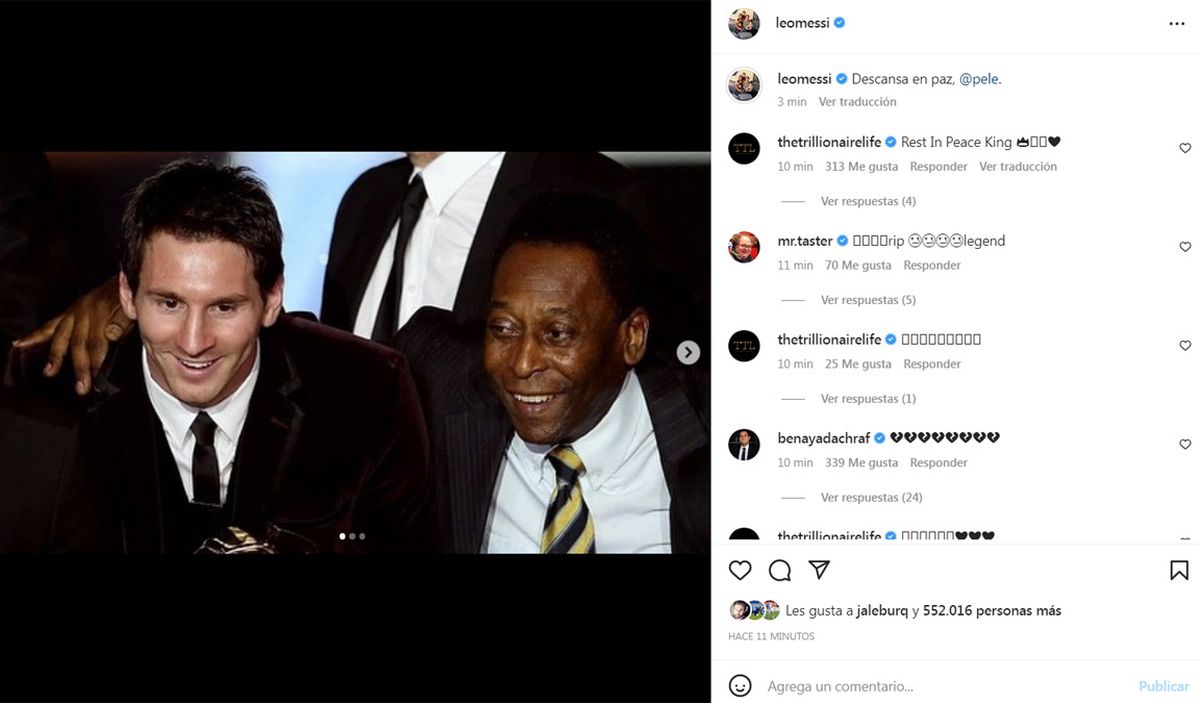
Task: Click Responder under mr.taster's comment
Action: click(x=932, y=265)
